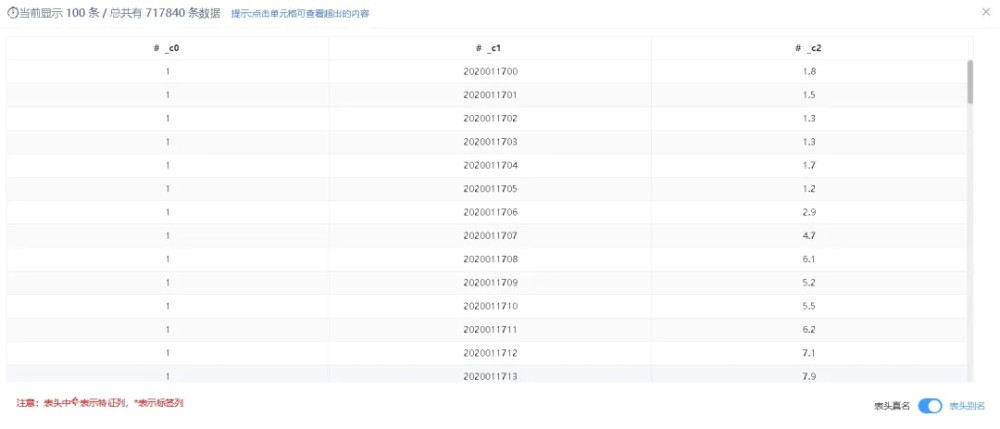The height and width of the screenshot is (429, 1000).
Task: Click _c0 value in row 2020011706
Action: [x=167, y=212]
